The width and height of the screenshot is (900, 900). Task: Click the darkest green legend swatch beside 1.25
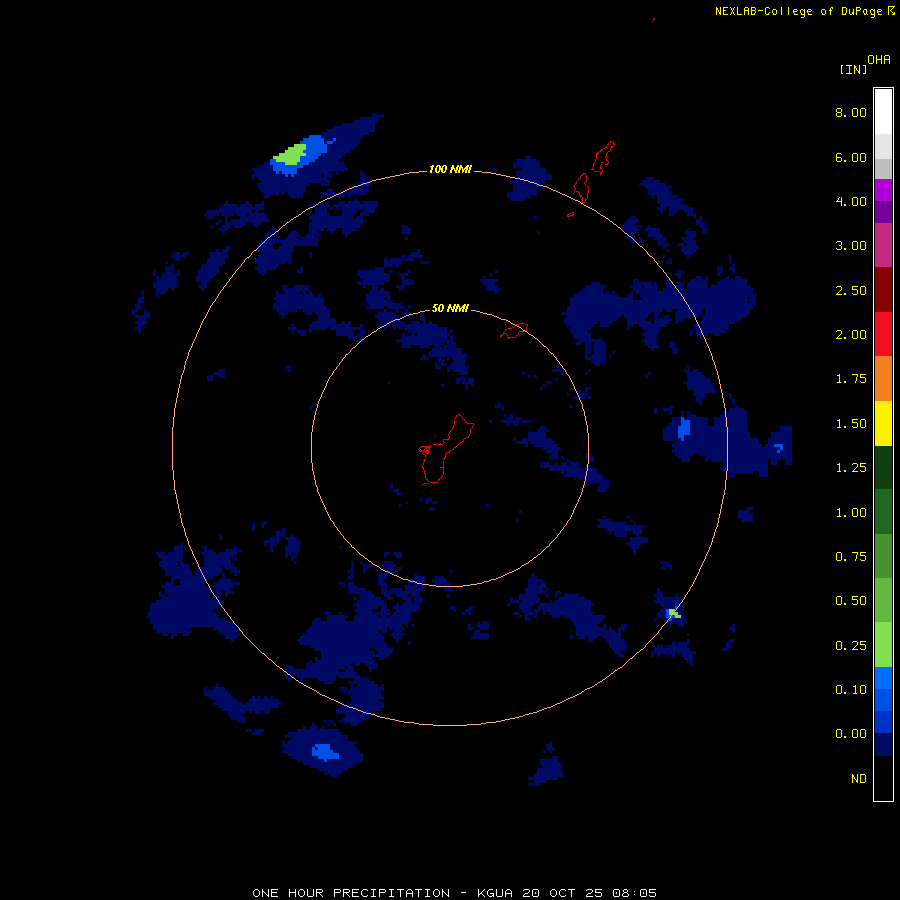coord(883,468)
